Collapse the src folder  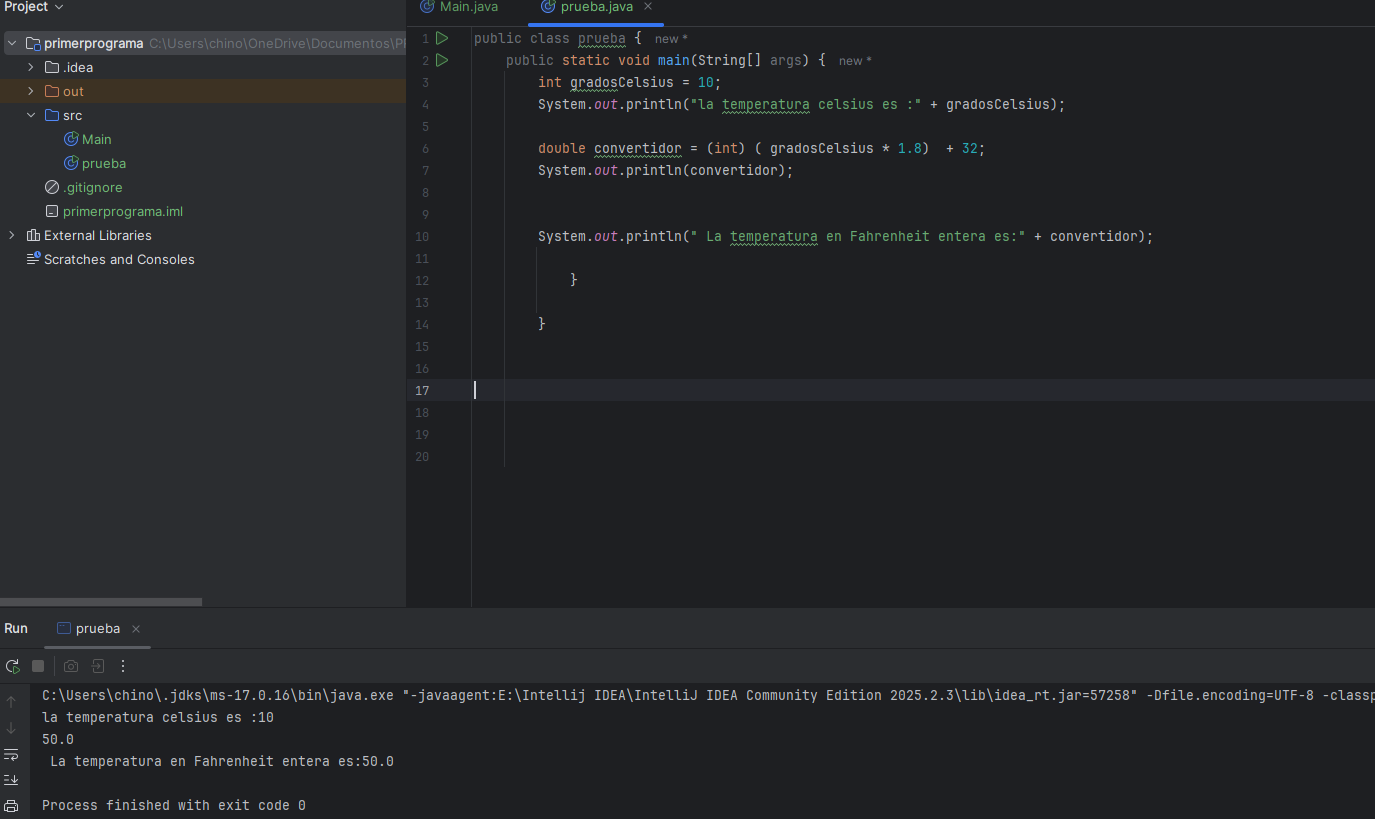click(31, 115)
